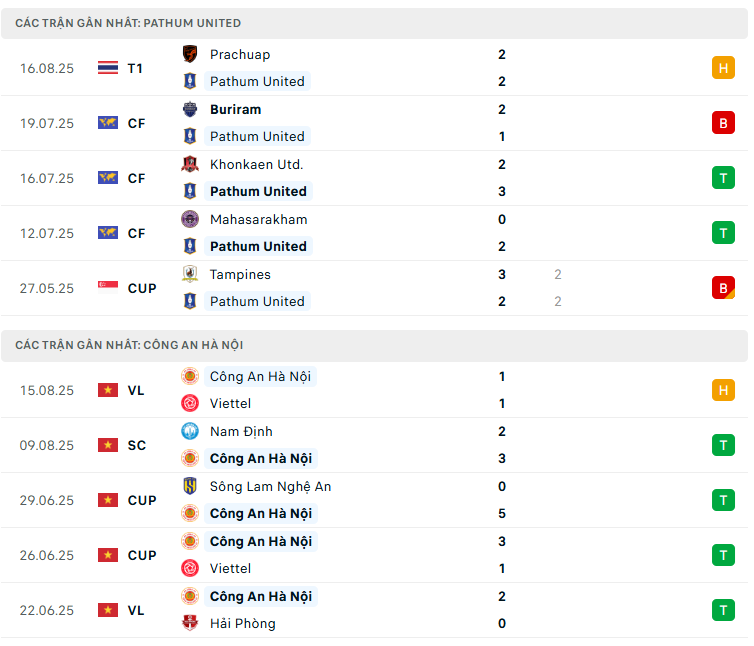Click the Pathum United recent matches header
Screen dimensions: 754x646
(375, 23)
